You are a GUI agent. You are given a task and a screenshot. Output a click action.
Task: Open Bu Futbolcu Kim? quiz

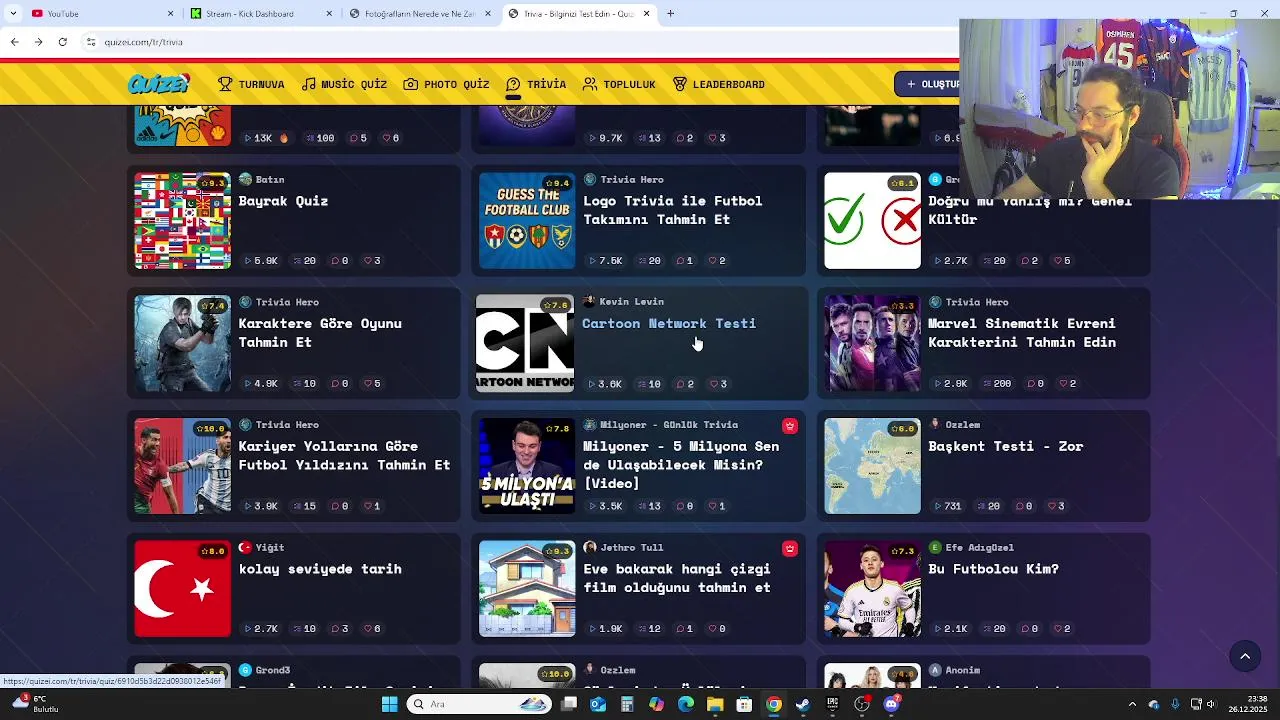pos(993,569)
